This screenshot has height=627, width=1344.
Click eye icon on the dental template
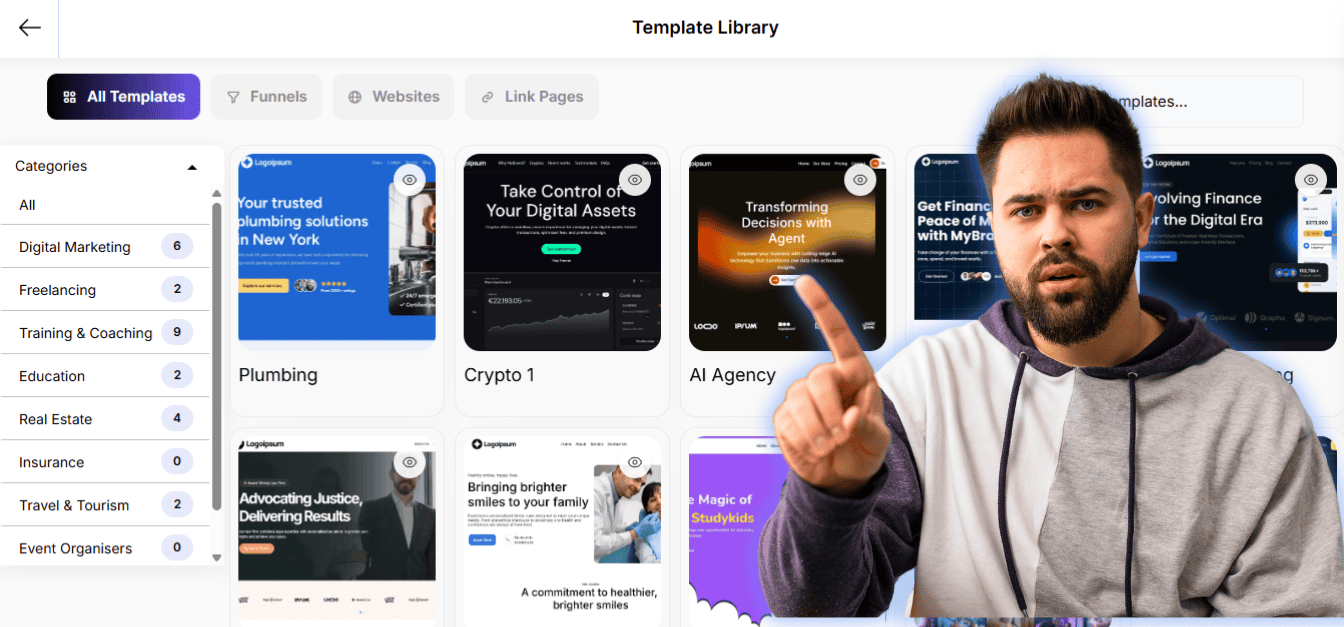[635, 462]
